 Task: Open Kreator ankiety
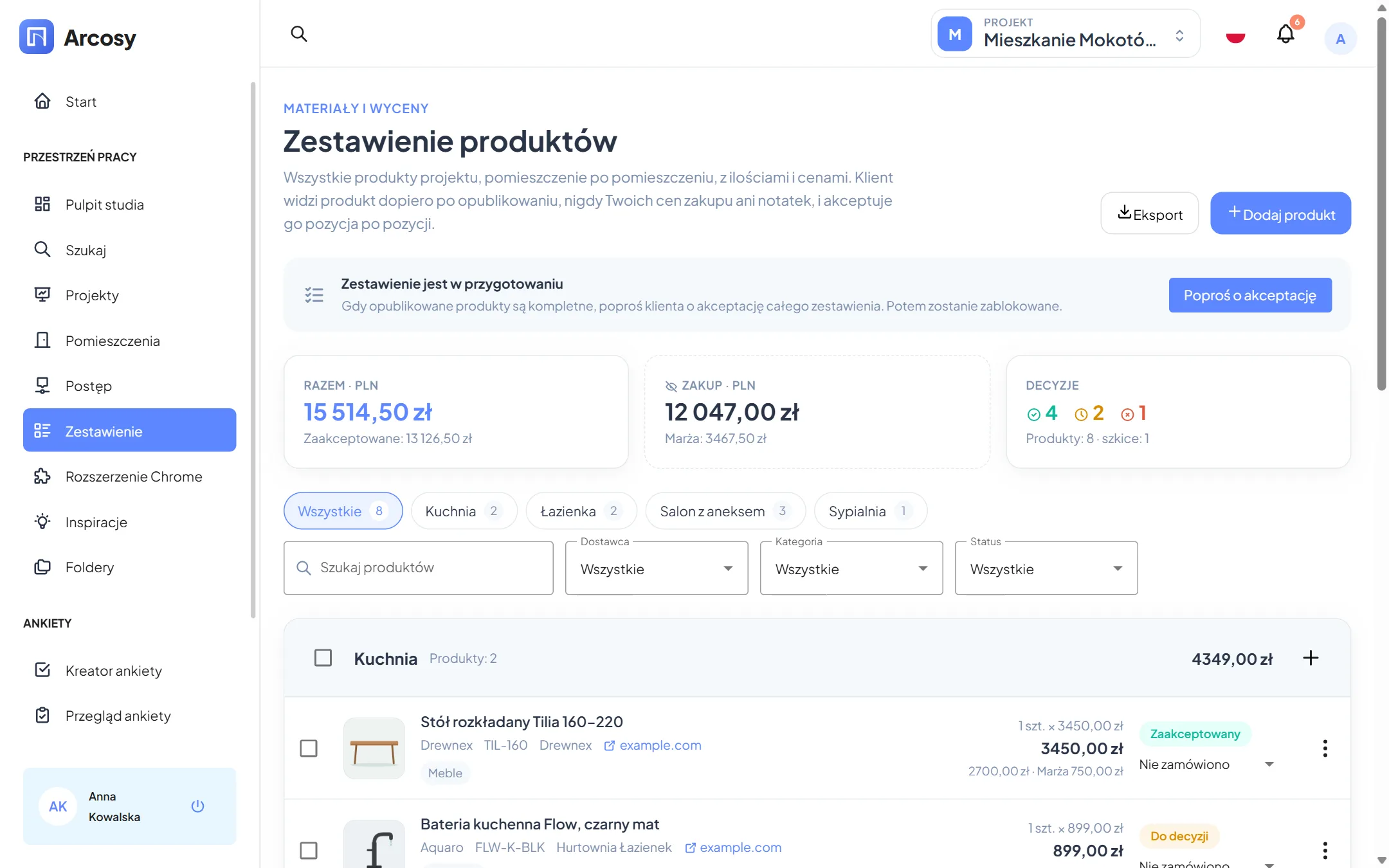[x=129, y=671]
